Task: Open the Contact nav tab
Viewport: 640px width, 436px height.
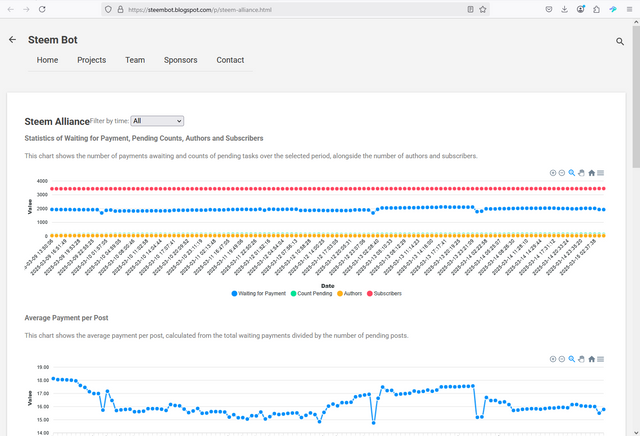Action: (x=230, y=60)
